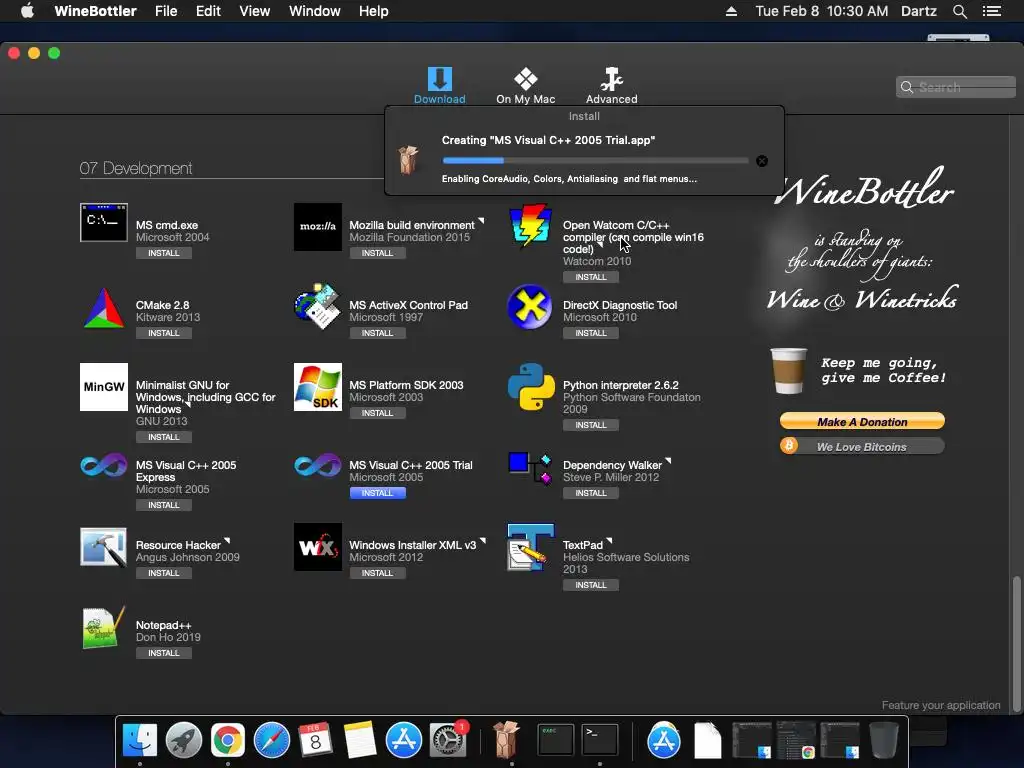Install Notepad++
Image resolution: width=1024 pixels, height=768 pixels.
(x=164, y=653)
